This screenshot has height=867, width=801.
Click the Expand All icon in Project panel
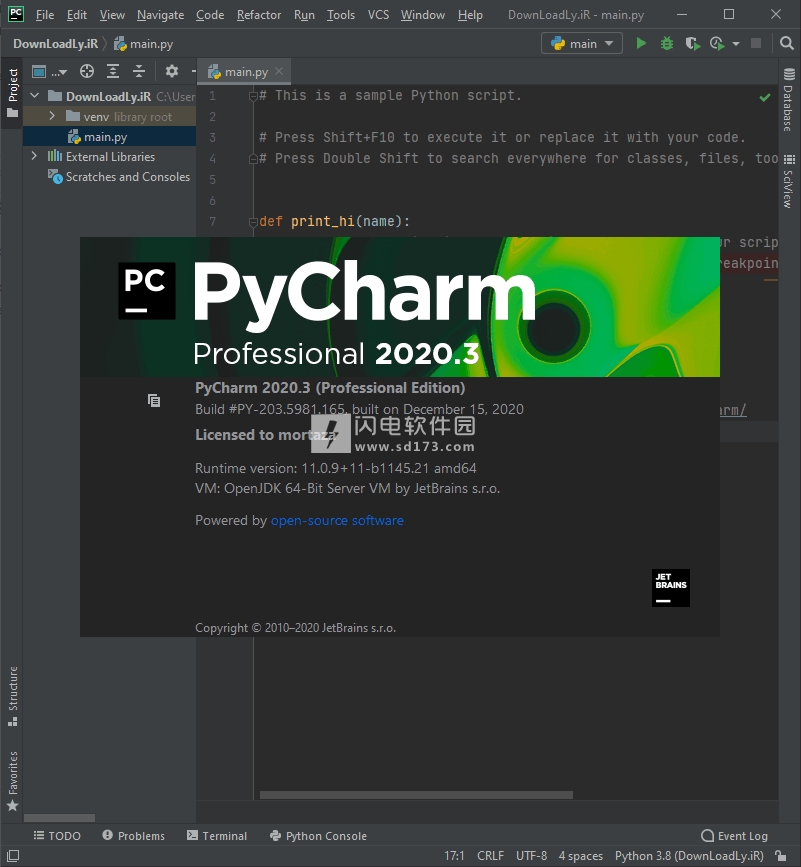pyautogui.click(x=112, y=71)
